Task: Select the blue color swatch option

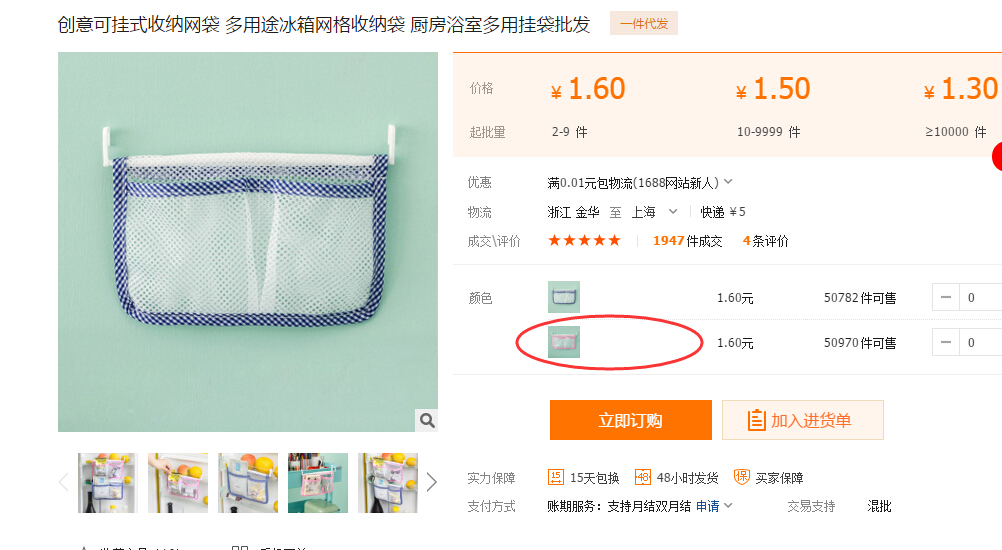Action: 564,297
